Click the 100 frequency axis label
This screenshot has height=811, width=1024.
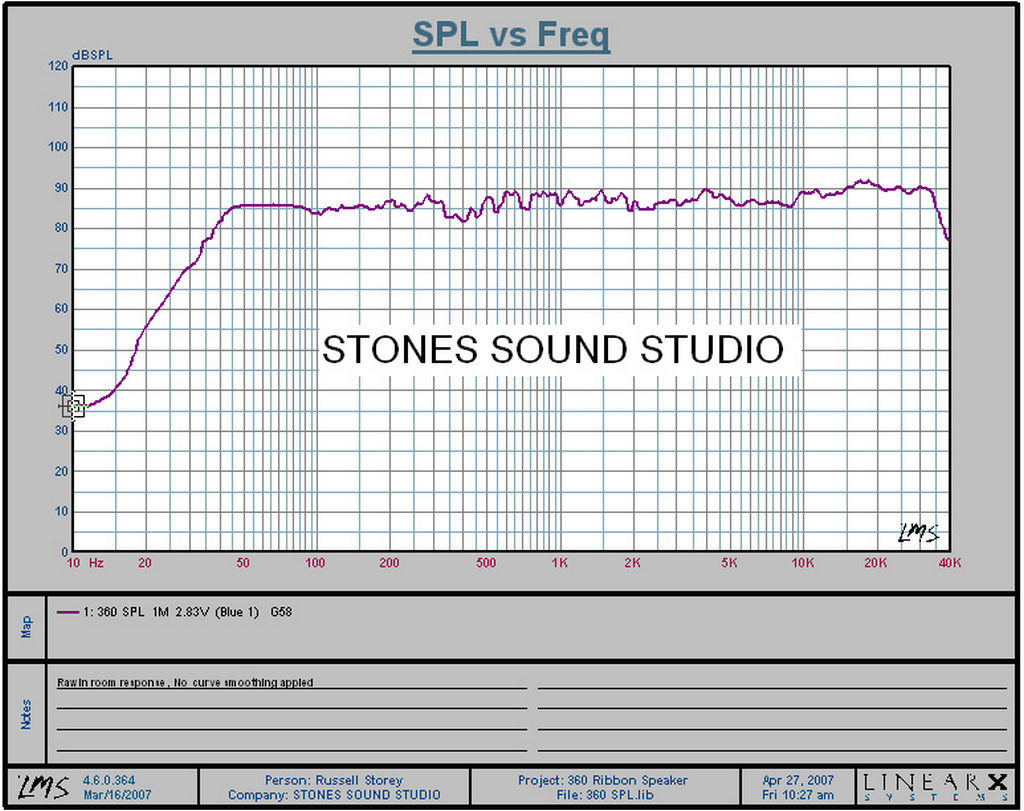click(315, 563)
